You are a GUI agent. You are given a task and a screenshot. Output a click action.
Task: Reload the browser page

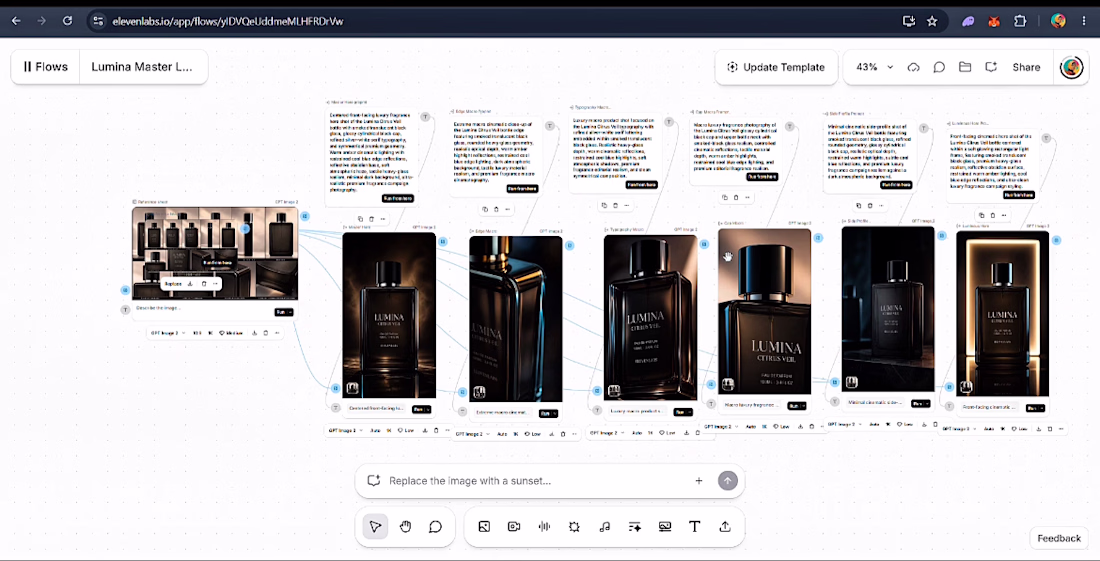(67, 21)
